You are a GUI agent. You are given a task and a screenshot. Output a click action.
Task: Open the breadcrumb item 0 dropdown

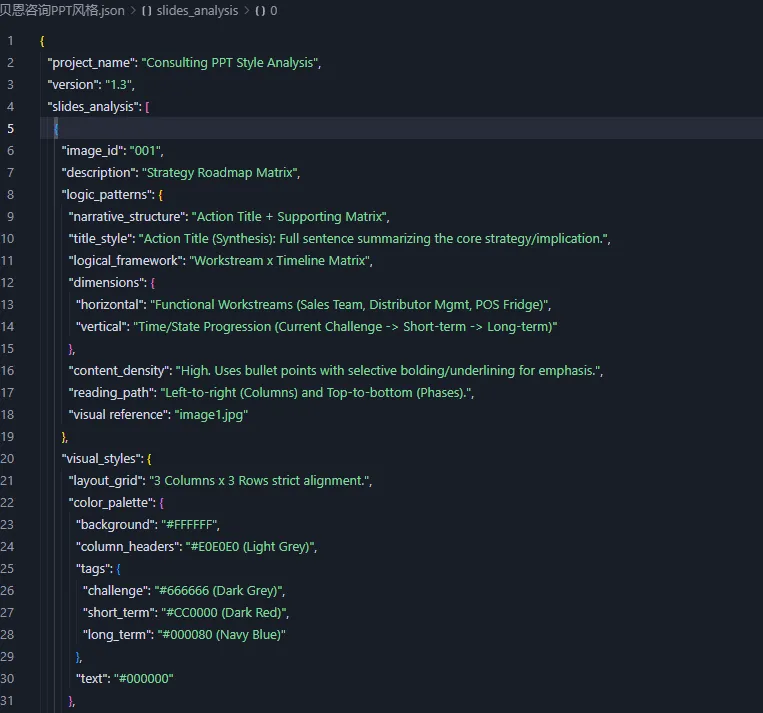click(273, 11)
